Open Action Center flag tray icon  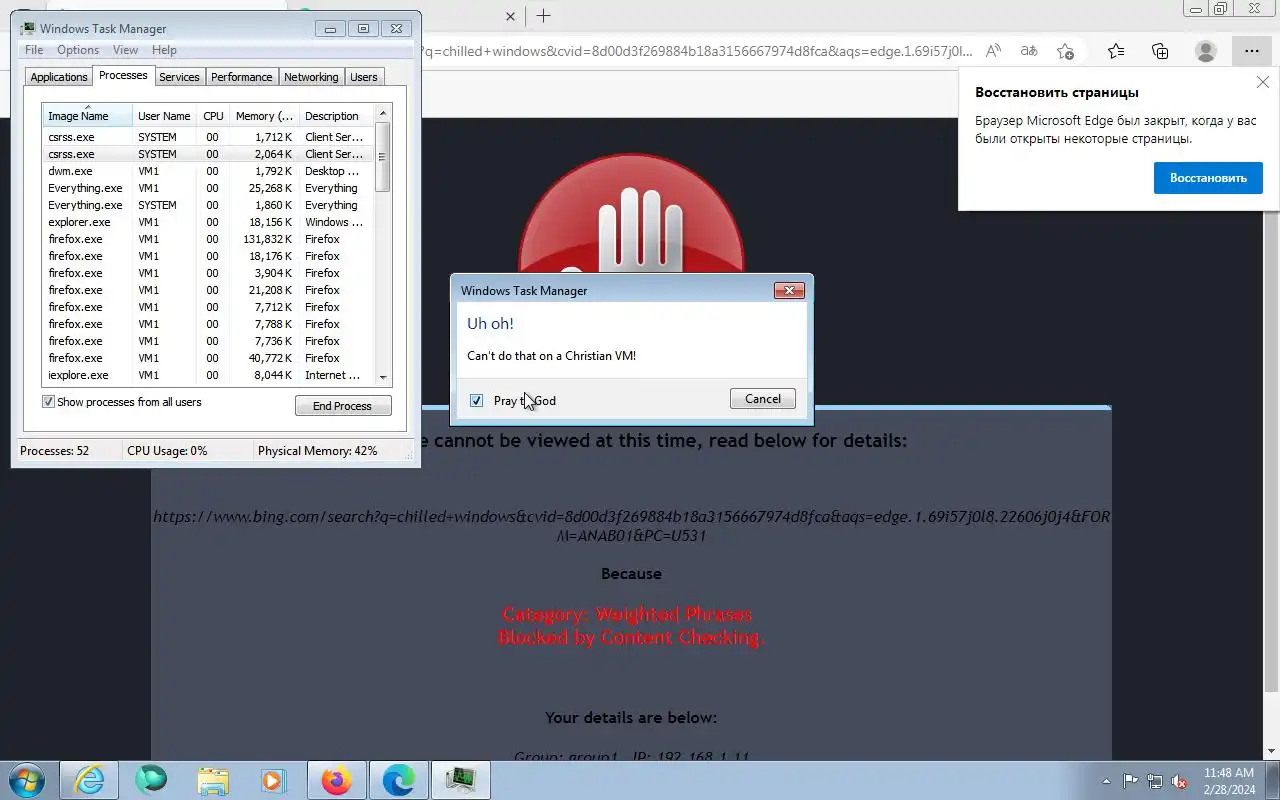click(1130, 781)
